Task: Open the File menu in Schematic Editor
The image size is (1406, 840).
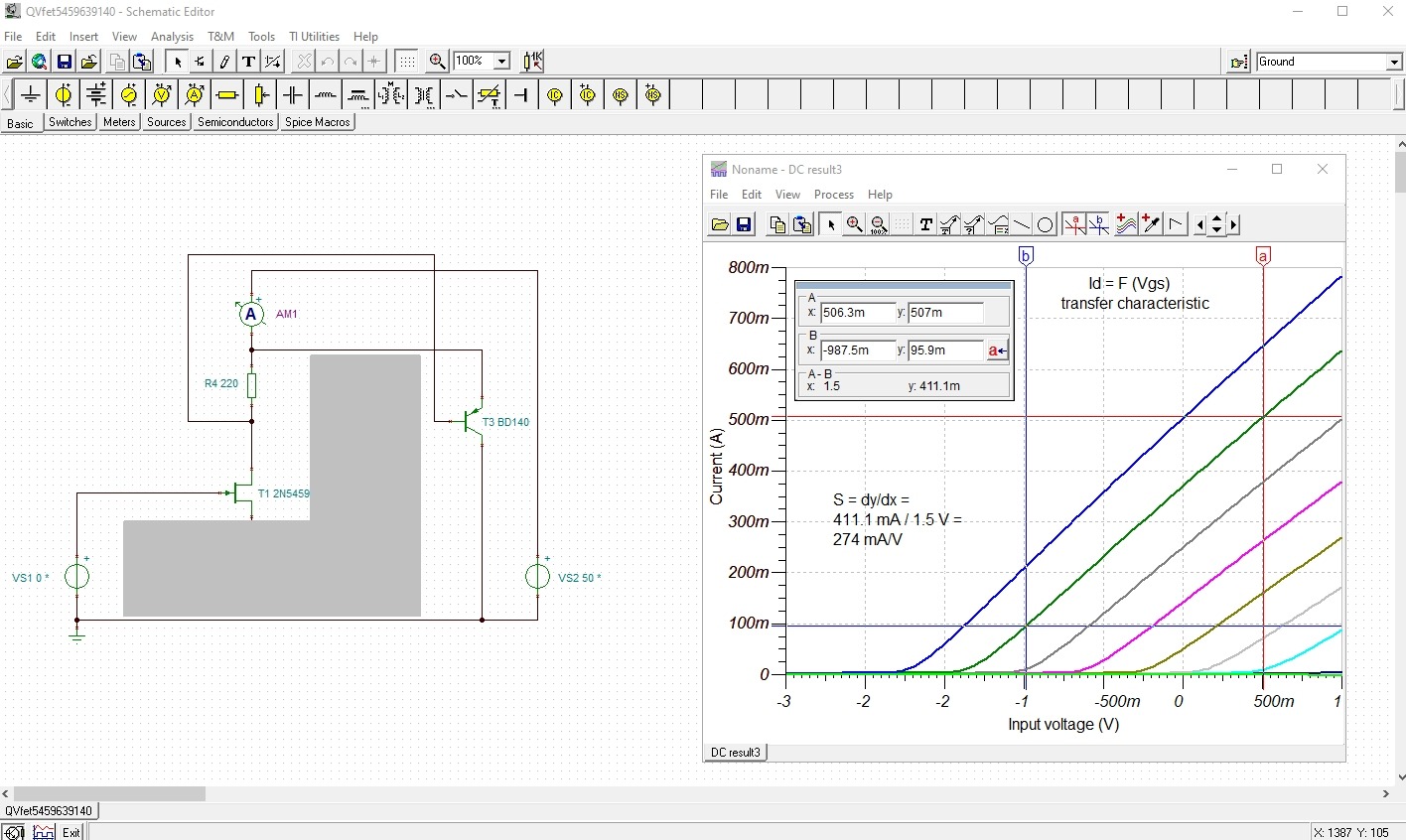Action: 13,37
